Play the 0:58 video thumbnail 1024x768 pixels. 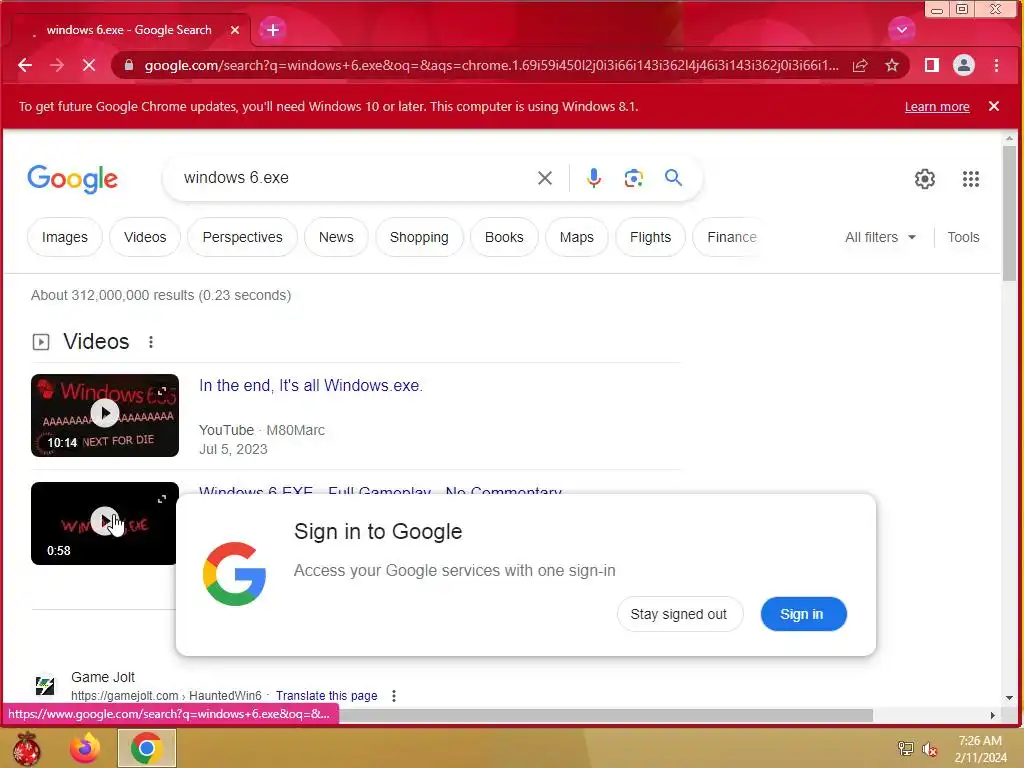104,523
